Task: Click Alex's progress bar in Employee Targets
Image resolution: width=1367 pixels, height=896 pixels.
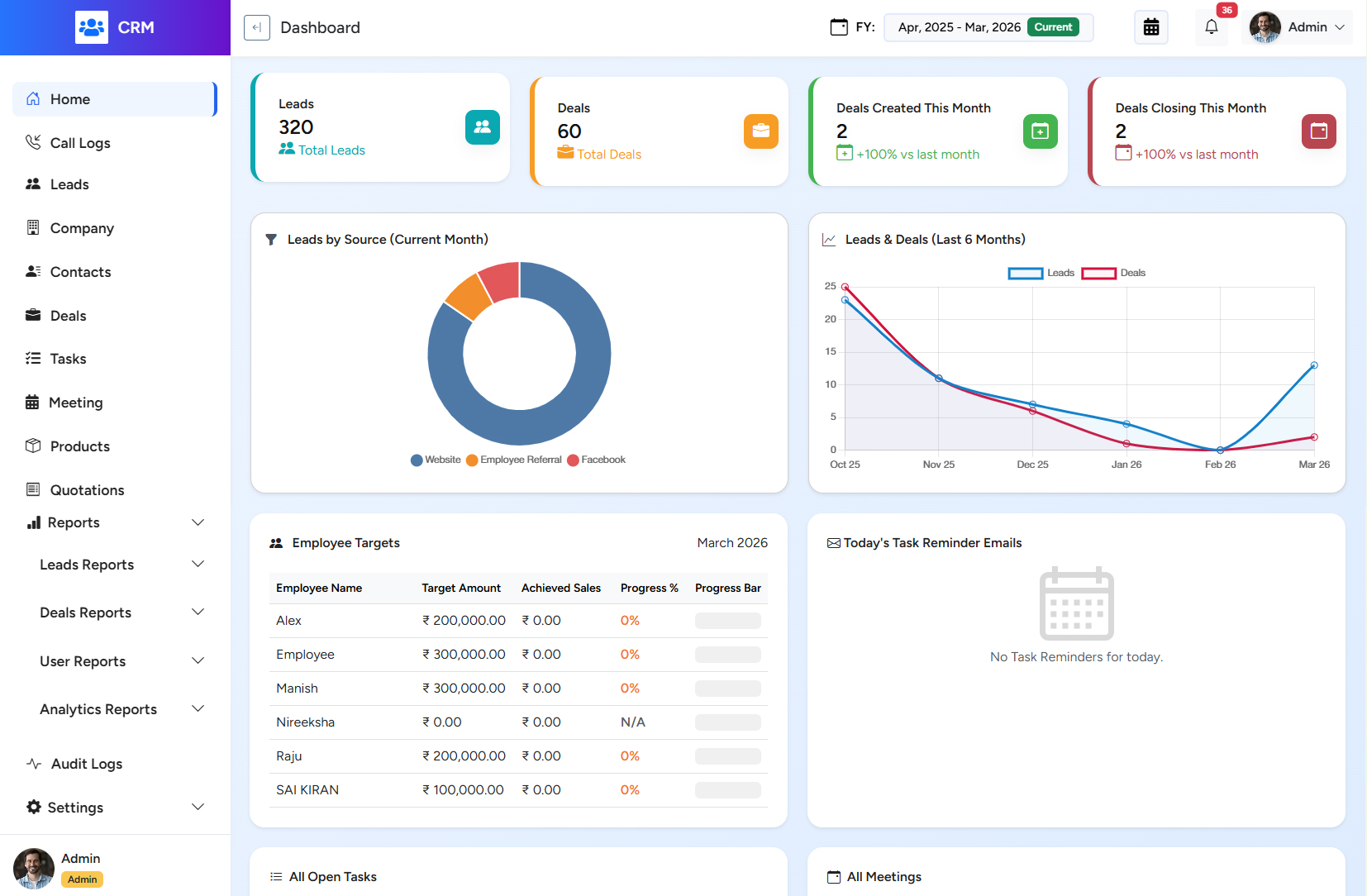Action: point(727,620)
